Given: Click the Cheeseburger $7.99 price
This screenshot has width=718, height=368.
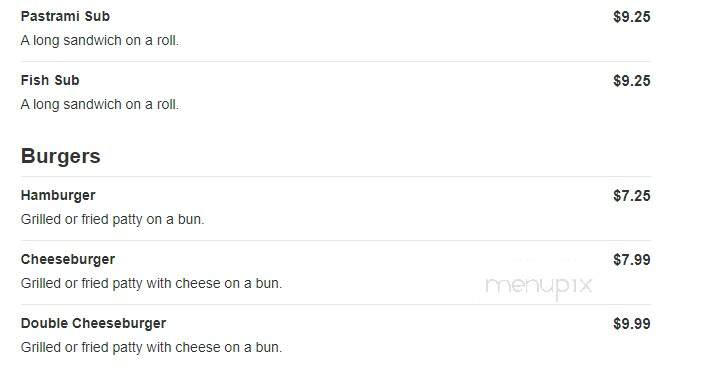Looking at the screenshot, I should pos(631,260).
